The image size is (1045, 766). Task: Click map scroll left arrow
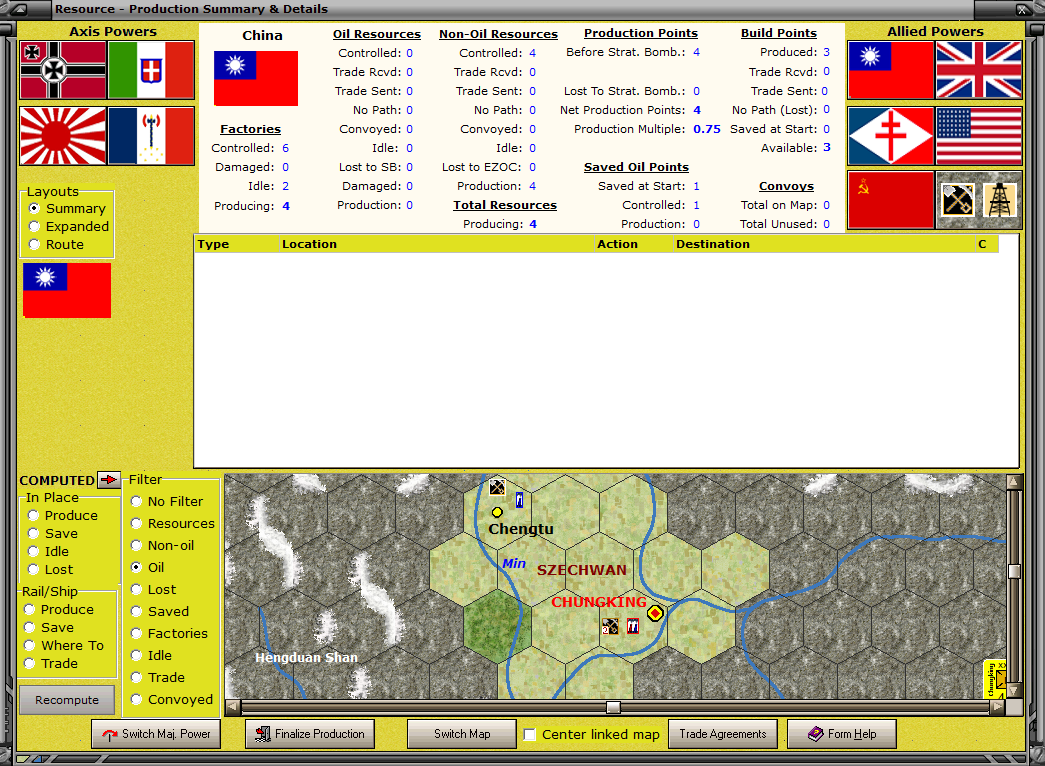click(233, 707)
